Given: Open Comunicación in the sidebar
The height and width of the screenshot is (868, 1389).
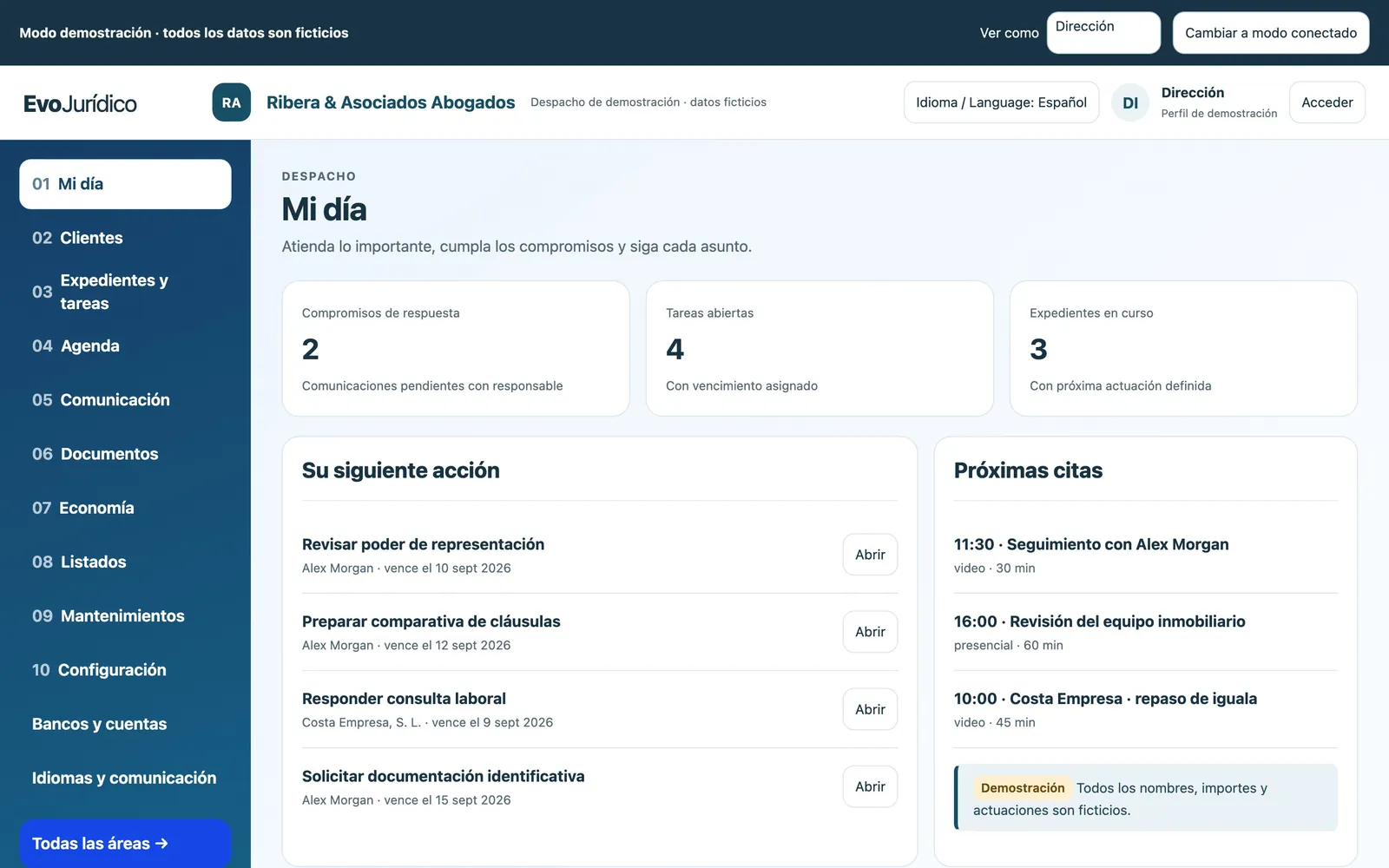Looking at the screenshot, I should point(125,400).
